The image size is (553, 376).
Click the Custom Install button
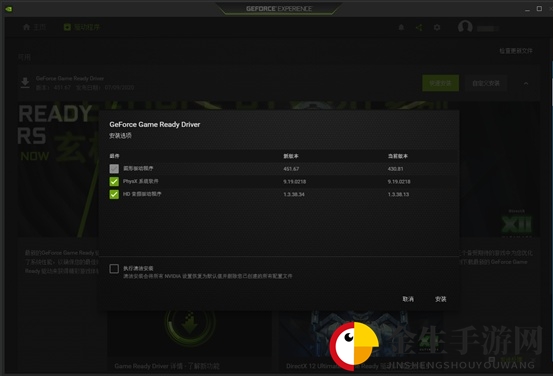486,83
